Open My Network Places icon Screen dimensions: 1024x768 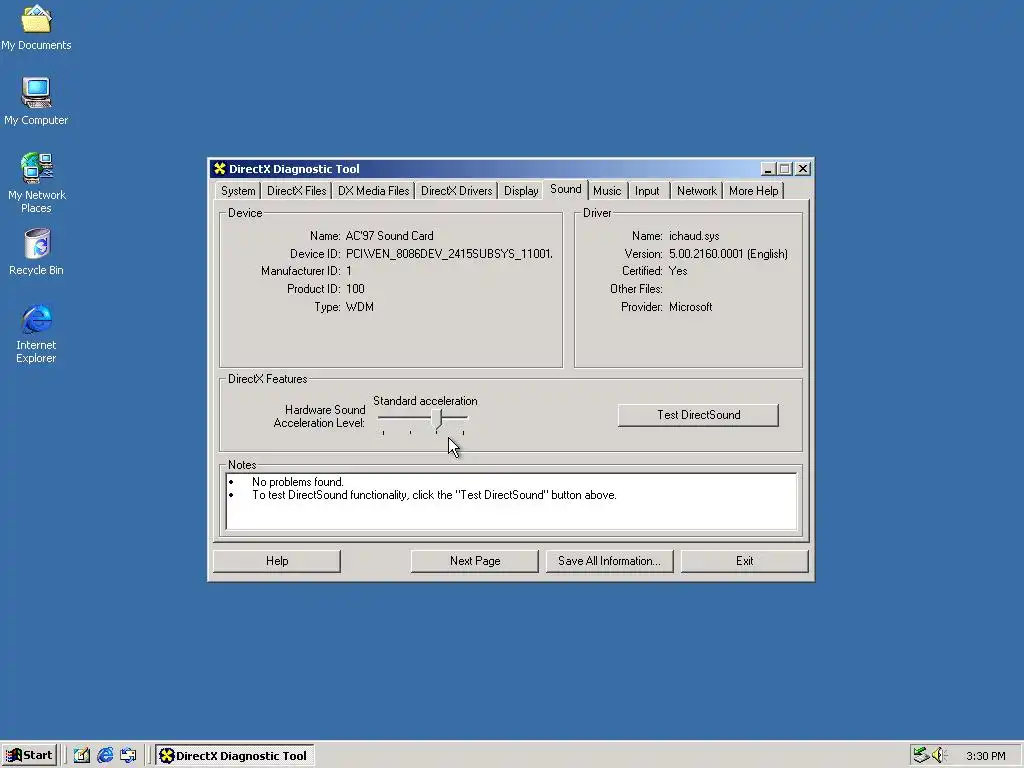tap(37, 183)
